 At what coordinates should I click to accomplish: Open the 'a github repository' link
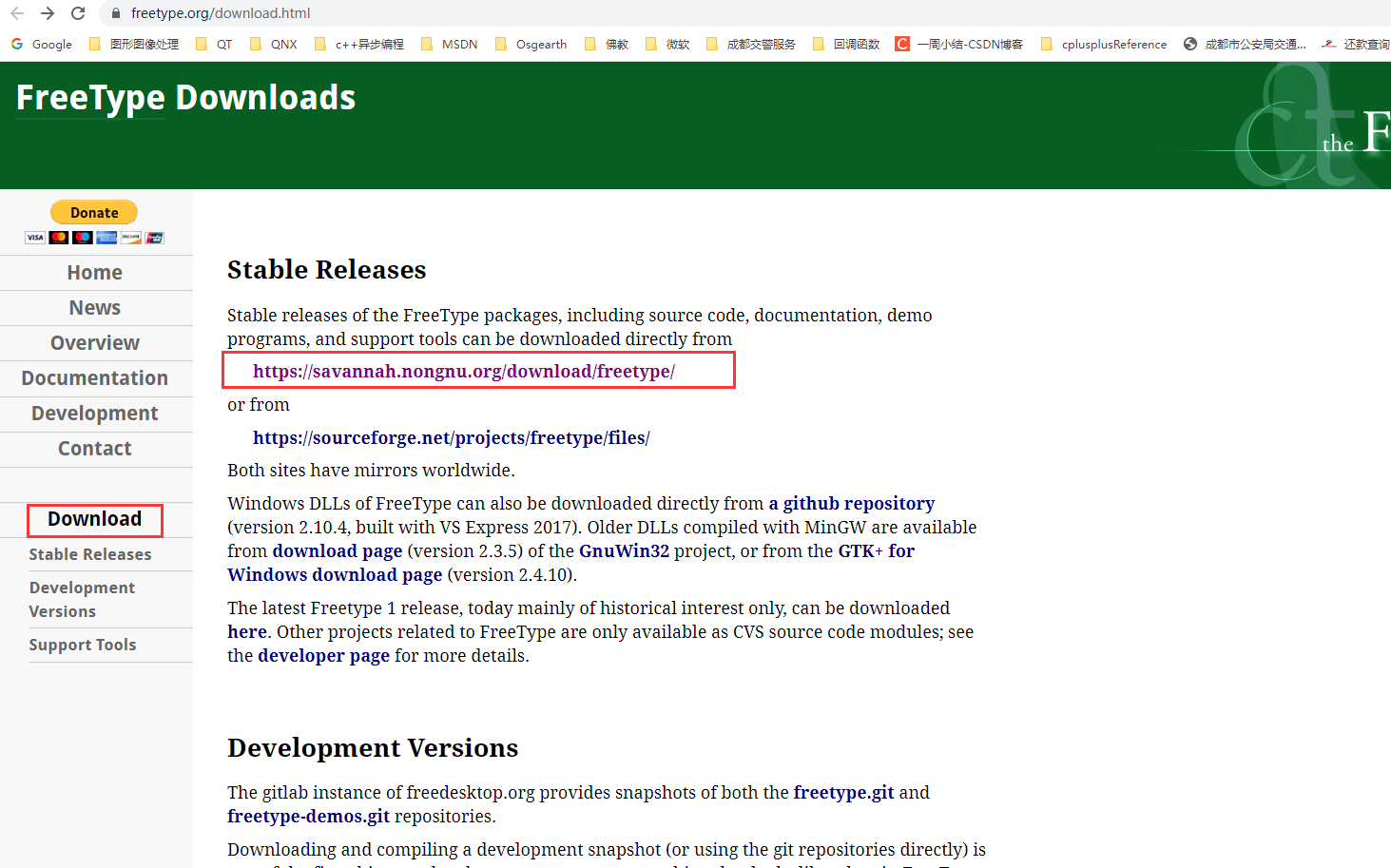[x=852, y=503]
